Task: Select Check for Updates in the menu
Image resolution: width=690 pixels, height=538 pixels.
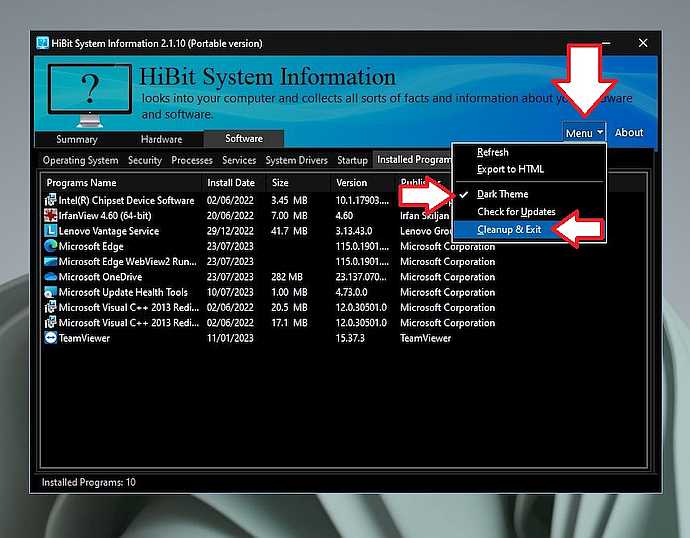Action: tap(516, 212)
